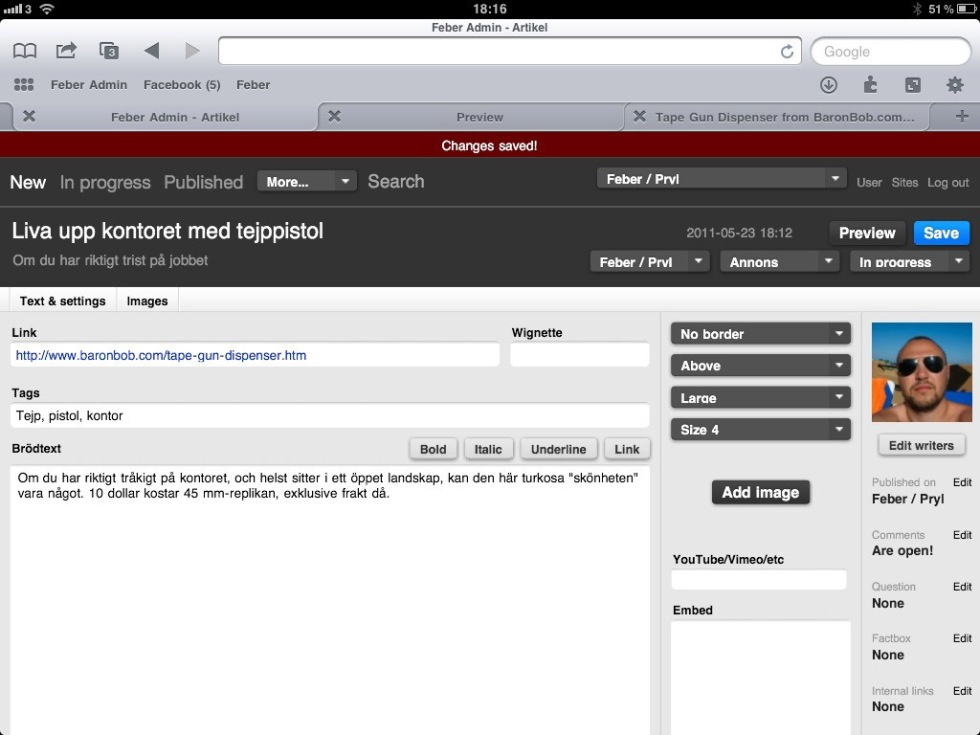
Task: Click the blue Save button
Action: 940,233
